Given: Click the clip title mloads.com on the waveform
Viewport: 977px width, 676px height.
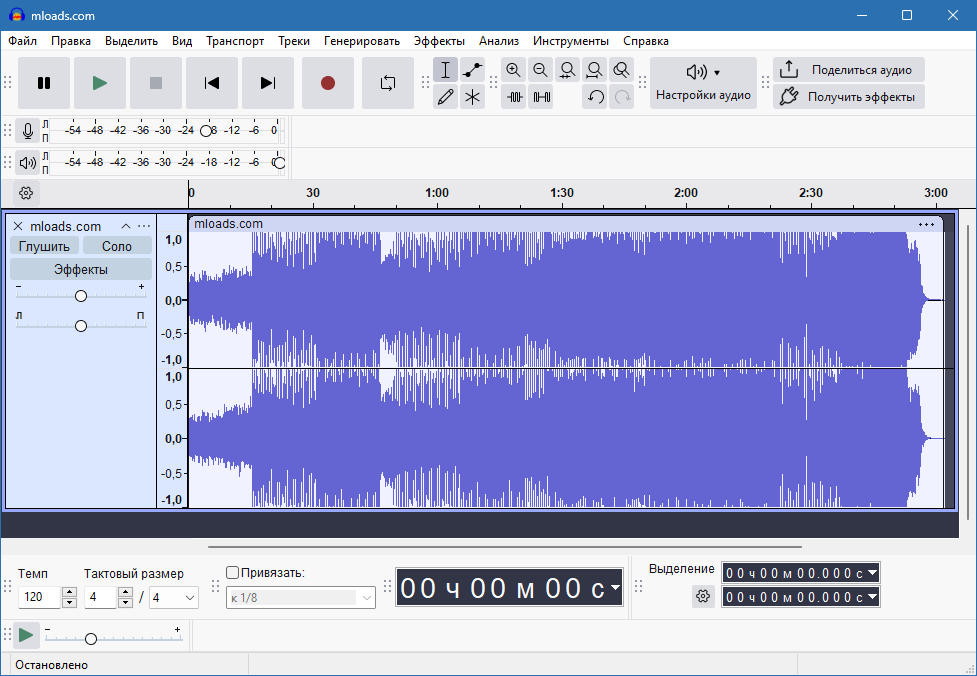Looking at the screenshot, I should (229, 224).
